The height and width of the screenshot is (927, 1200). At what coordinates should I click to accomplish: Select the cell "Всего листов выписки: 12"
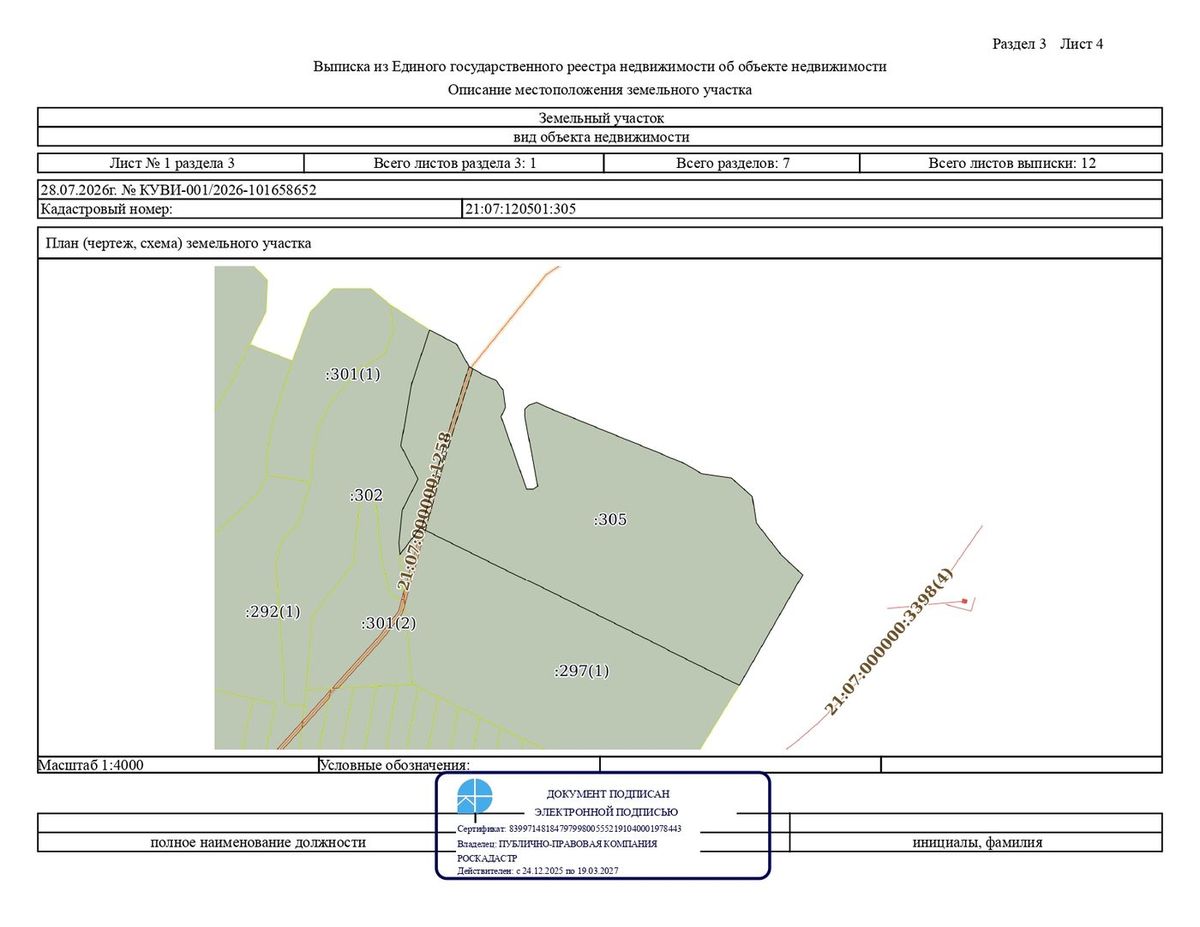(1011, 163)
